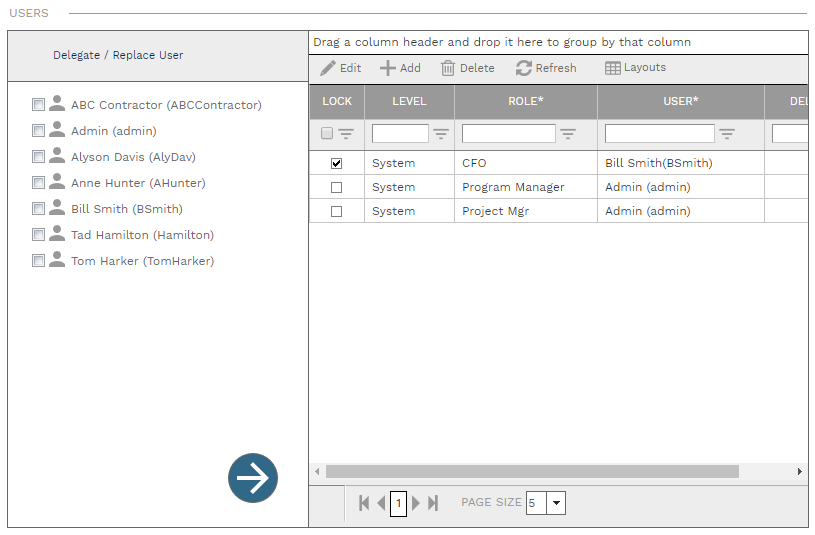Click the ROLE filter text field
This screenshot has width=815, height=535.
(508, 134)
